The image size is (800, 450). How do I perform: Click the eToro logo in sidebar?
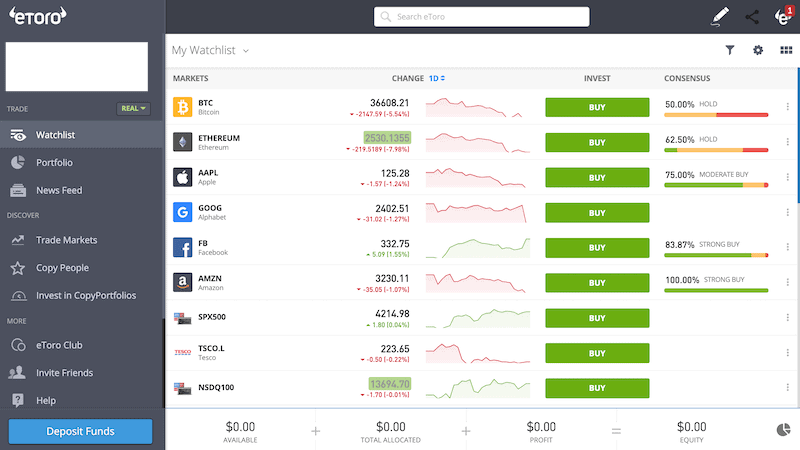[x=37, y=16]
